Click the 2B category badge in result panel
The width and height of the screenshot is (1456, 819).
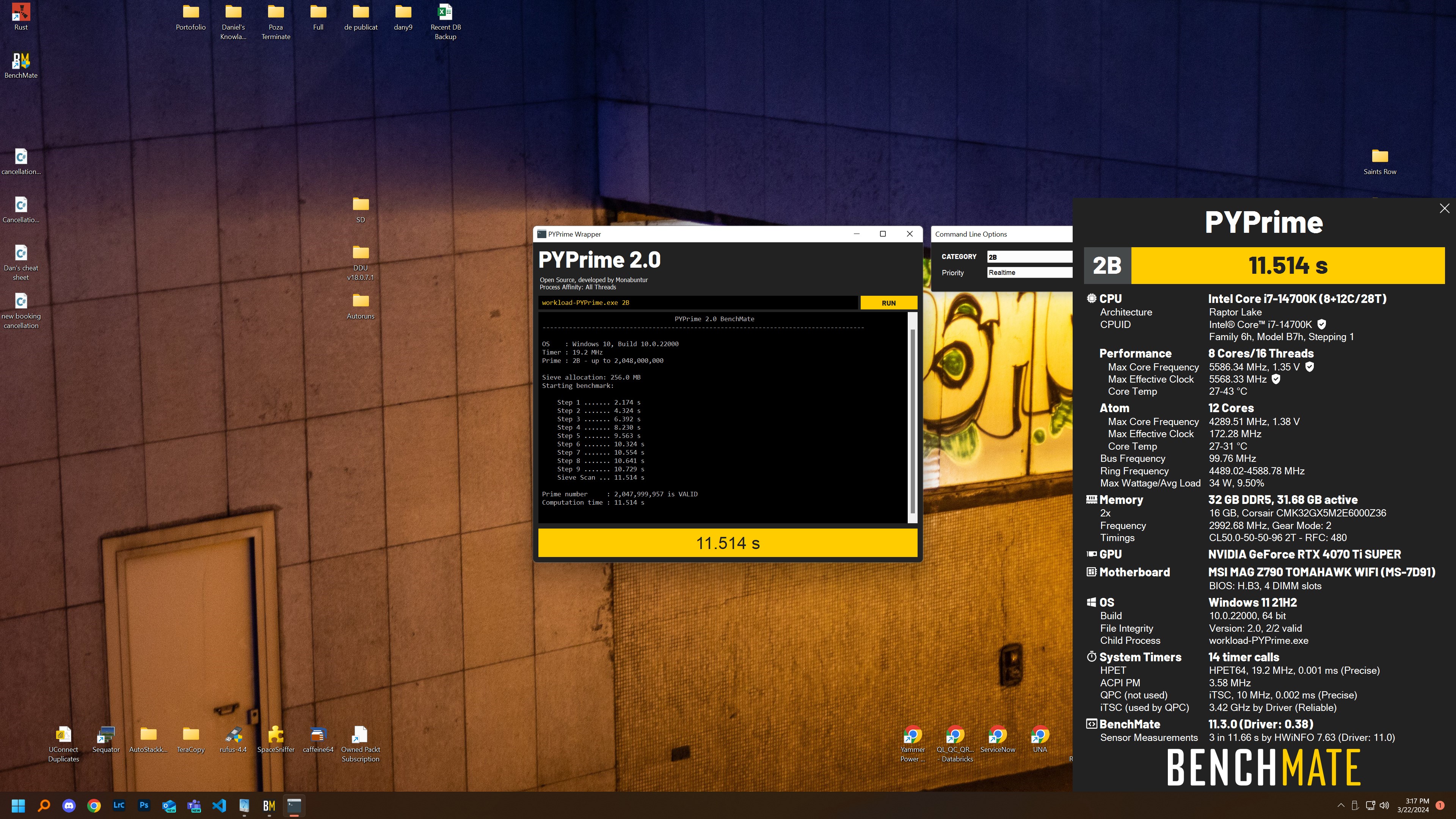[1107, 265]
